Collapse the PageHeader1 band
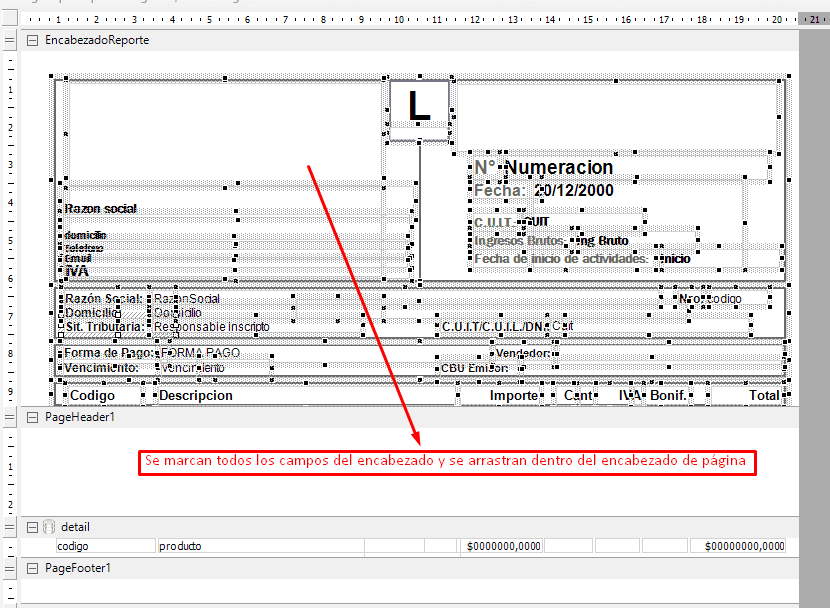 pos(32,417)
